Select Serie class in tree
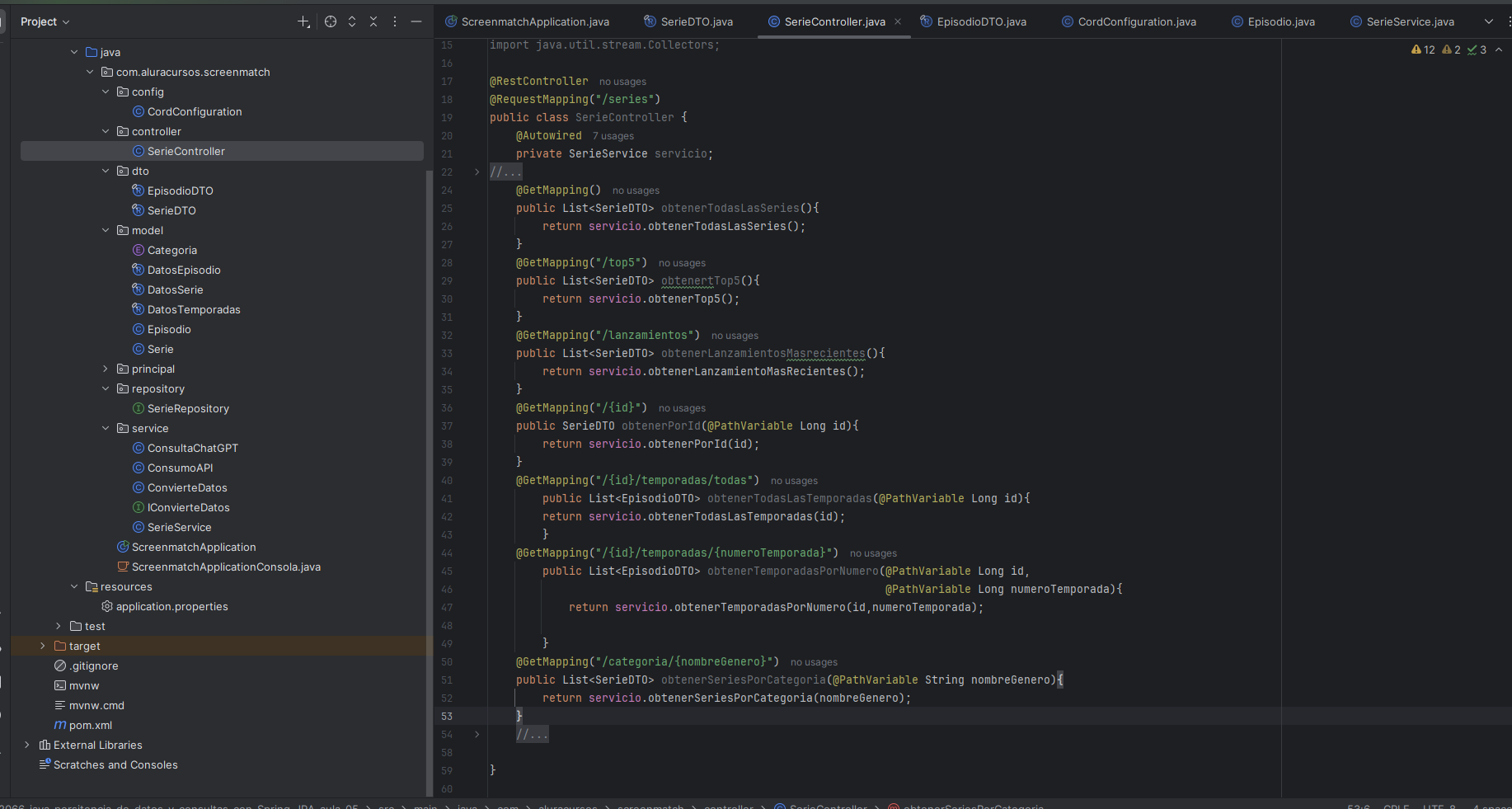 click(160, 349)
